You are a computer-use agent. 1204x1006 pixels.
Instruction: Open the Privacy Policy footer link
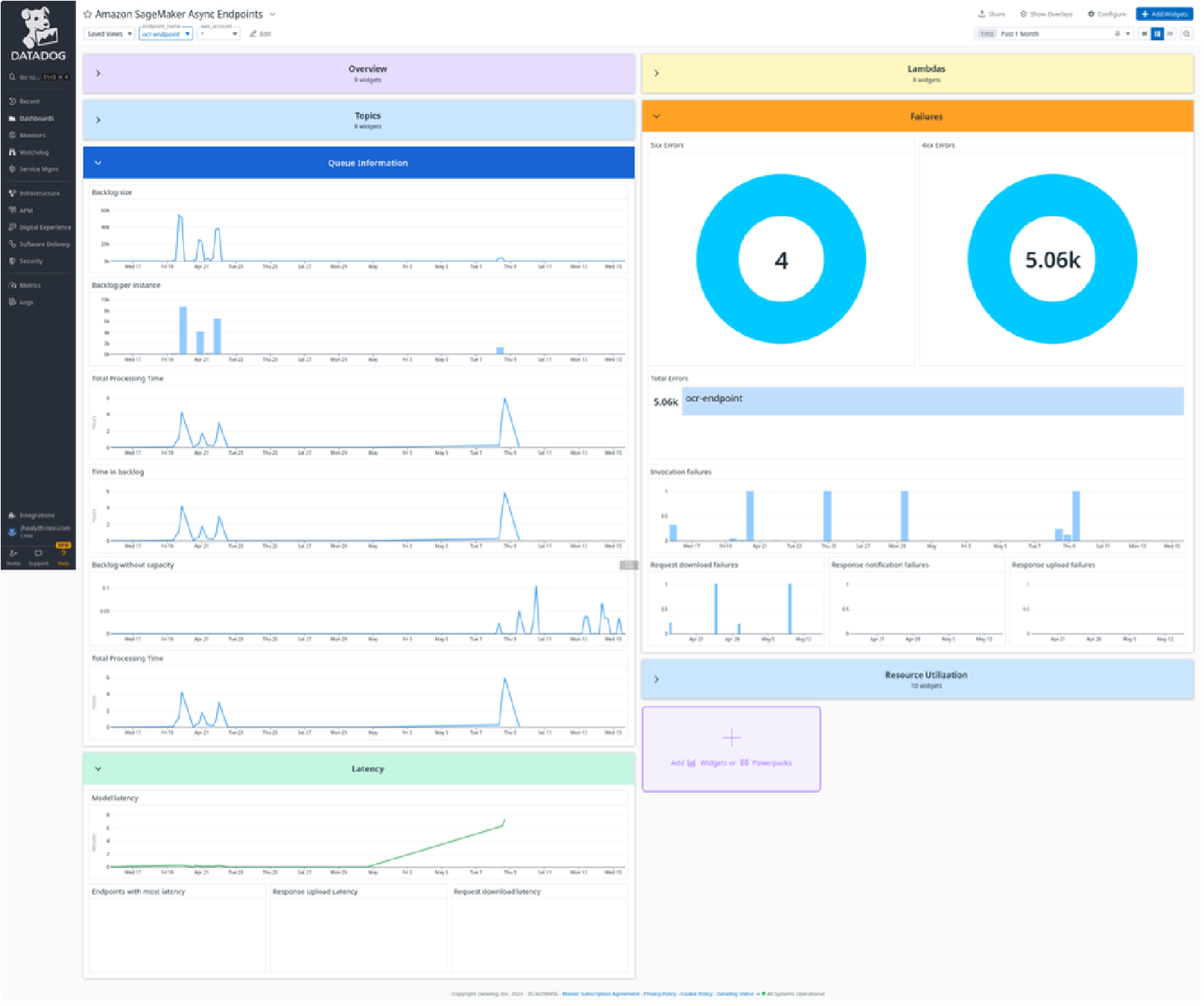pos(659,993)
